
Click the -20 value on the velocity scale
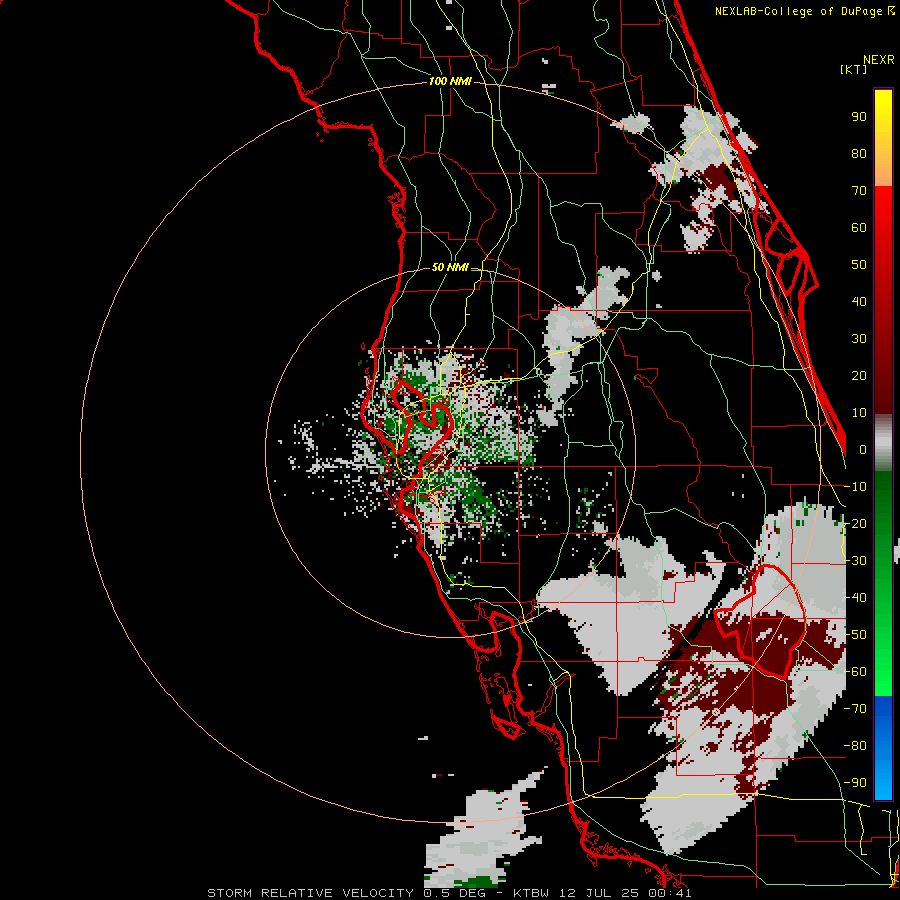pyautogui.click(x=855, y=524)
